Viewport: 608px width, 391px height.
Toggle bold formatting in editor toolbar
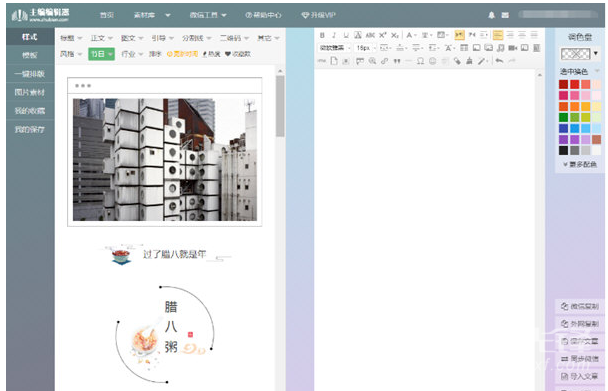tap(322, 35)
